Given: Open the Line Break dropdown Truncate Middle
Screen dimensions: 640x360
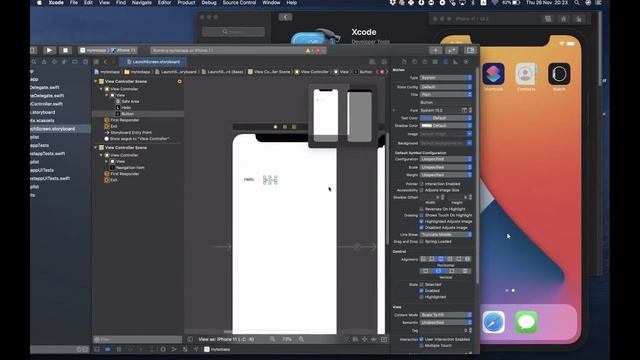Looking at the screenshot, I should coord(446,235).
